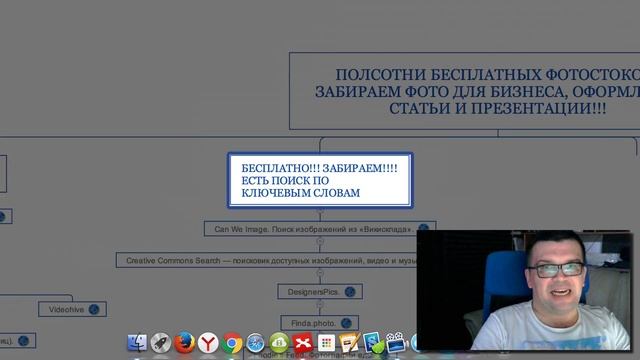Collapse branch toggle below Creative Commons Search node
The width and height of the screenshot is (640, 360).
(320, 273)
